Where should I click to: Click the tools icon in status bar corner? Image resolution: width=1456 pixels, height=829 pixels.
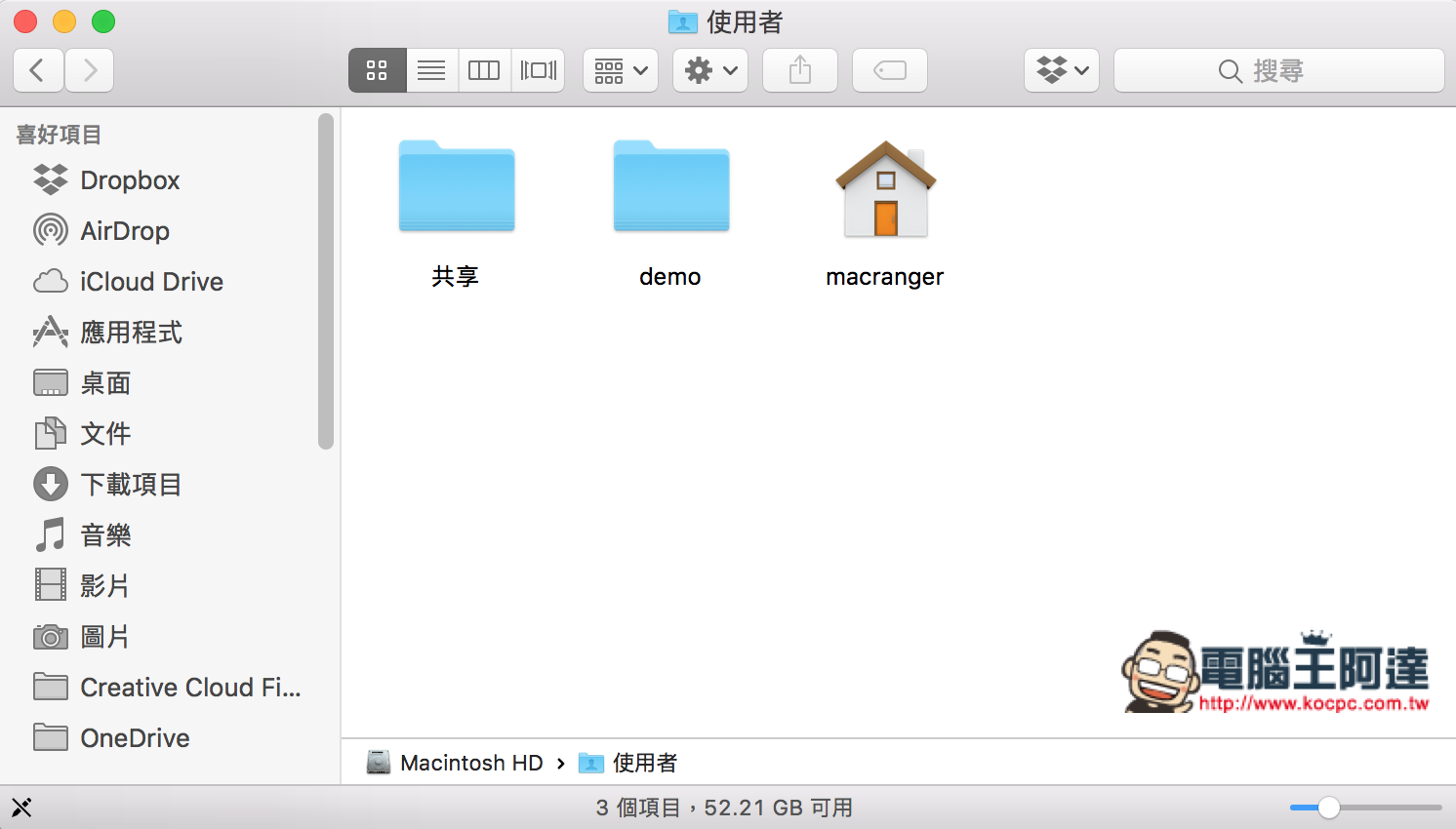tap(21, 808)
